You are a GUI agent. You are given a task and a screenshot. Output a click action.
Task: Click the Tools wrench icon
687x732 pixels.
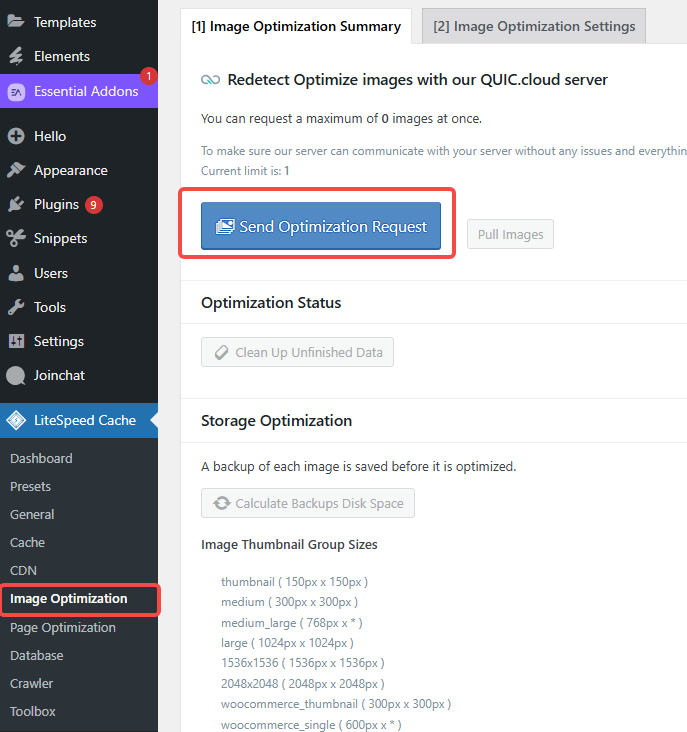click(16, 307)
